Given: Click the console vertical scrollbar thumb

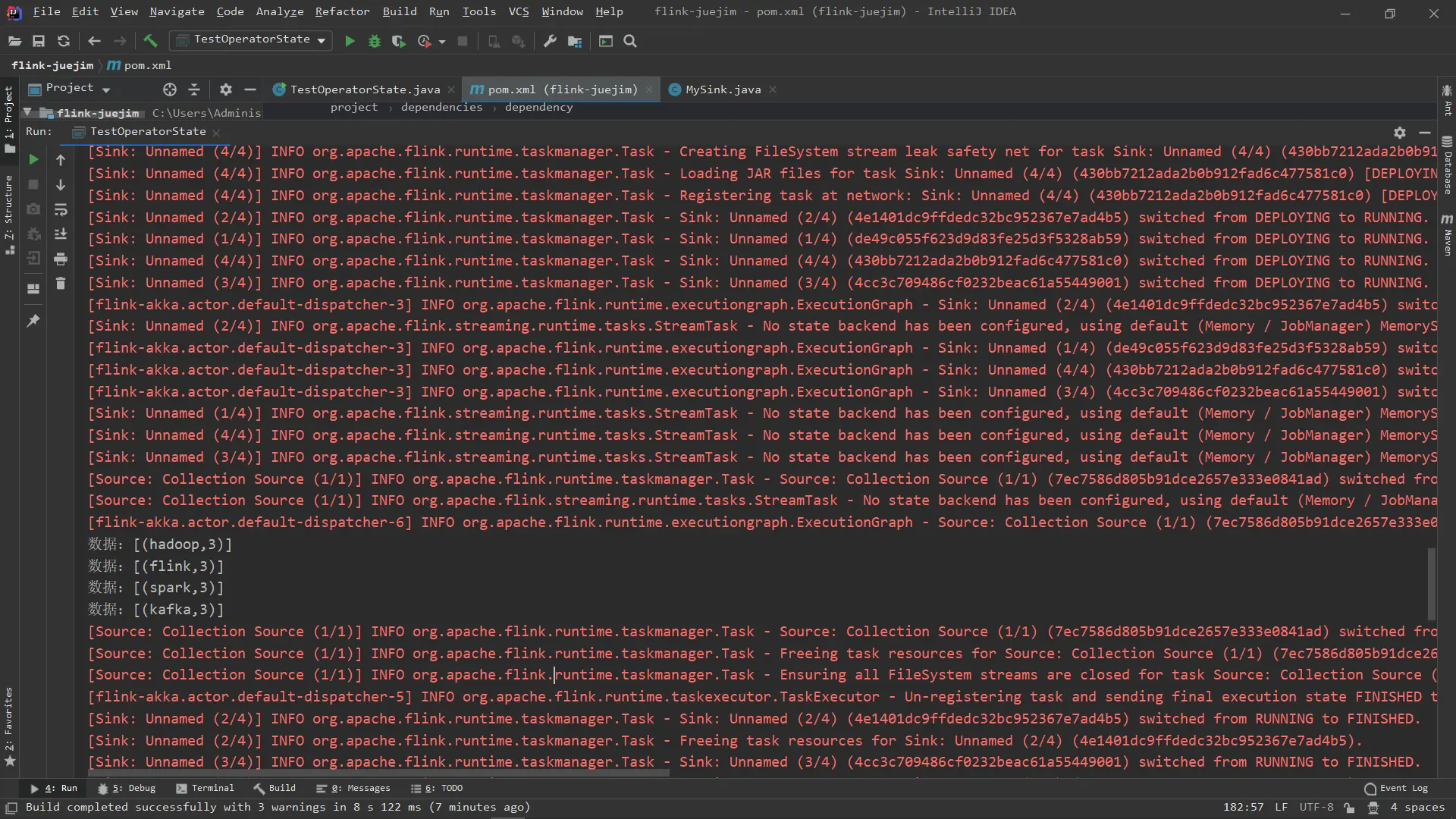Looking at the screenshot, I should pos(1431,584).
